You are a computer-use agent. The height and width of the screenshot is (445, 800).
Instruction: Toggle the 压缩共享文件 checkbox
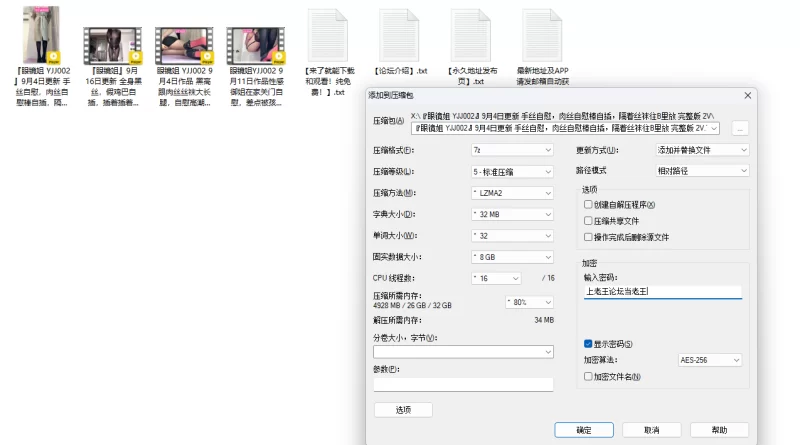[589, 221]
